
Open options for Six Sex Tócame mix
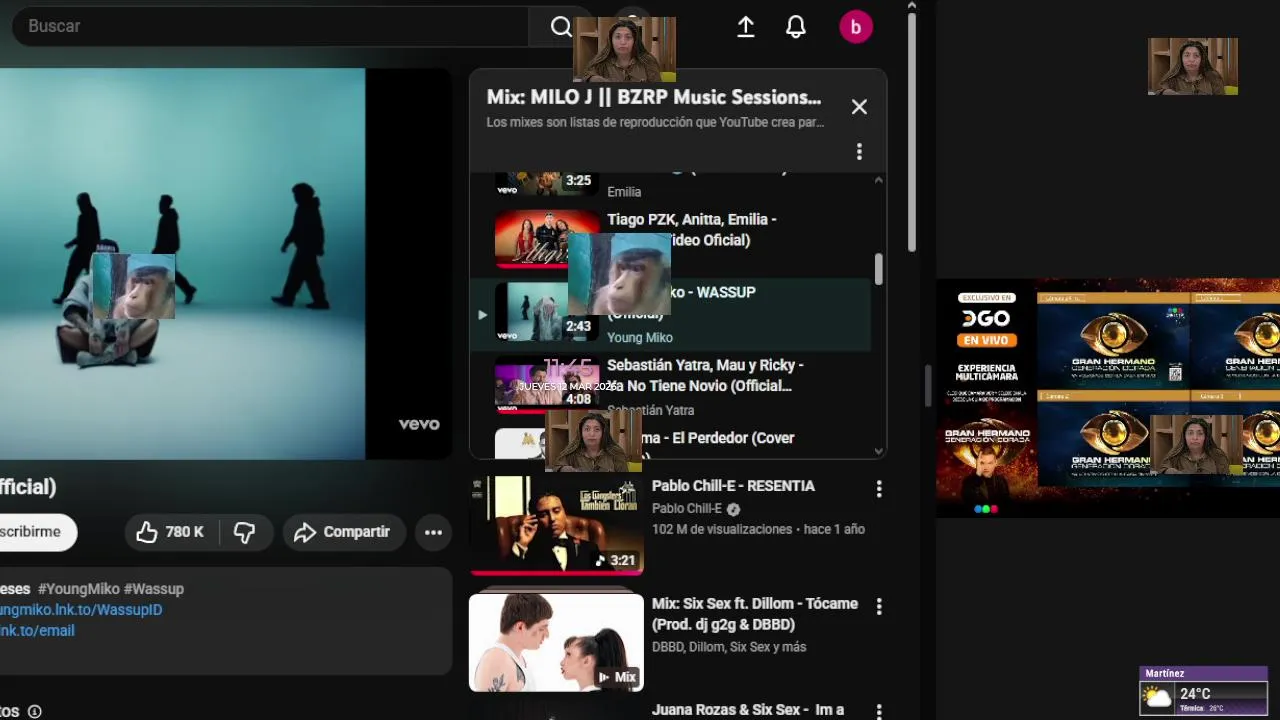(879, 607)
